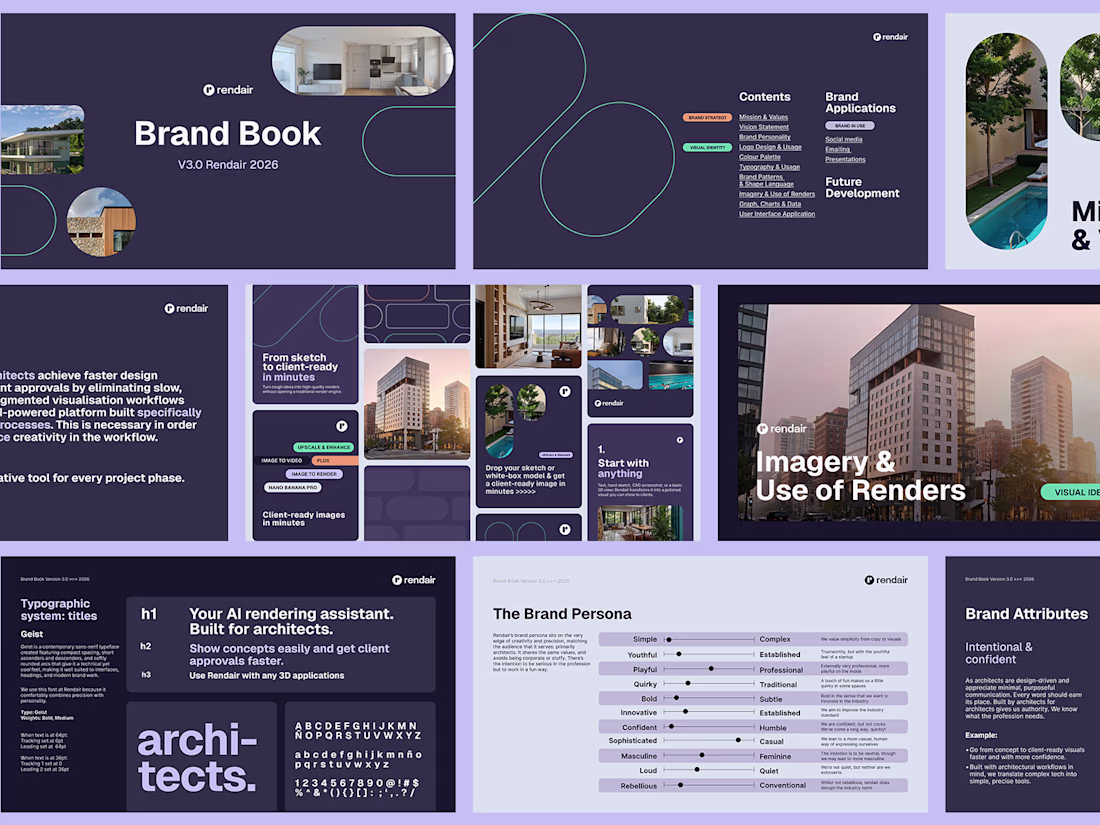
Task: Click the Playful–Professional slider knob
Action: coord(711,669)
